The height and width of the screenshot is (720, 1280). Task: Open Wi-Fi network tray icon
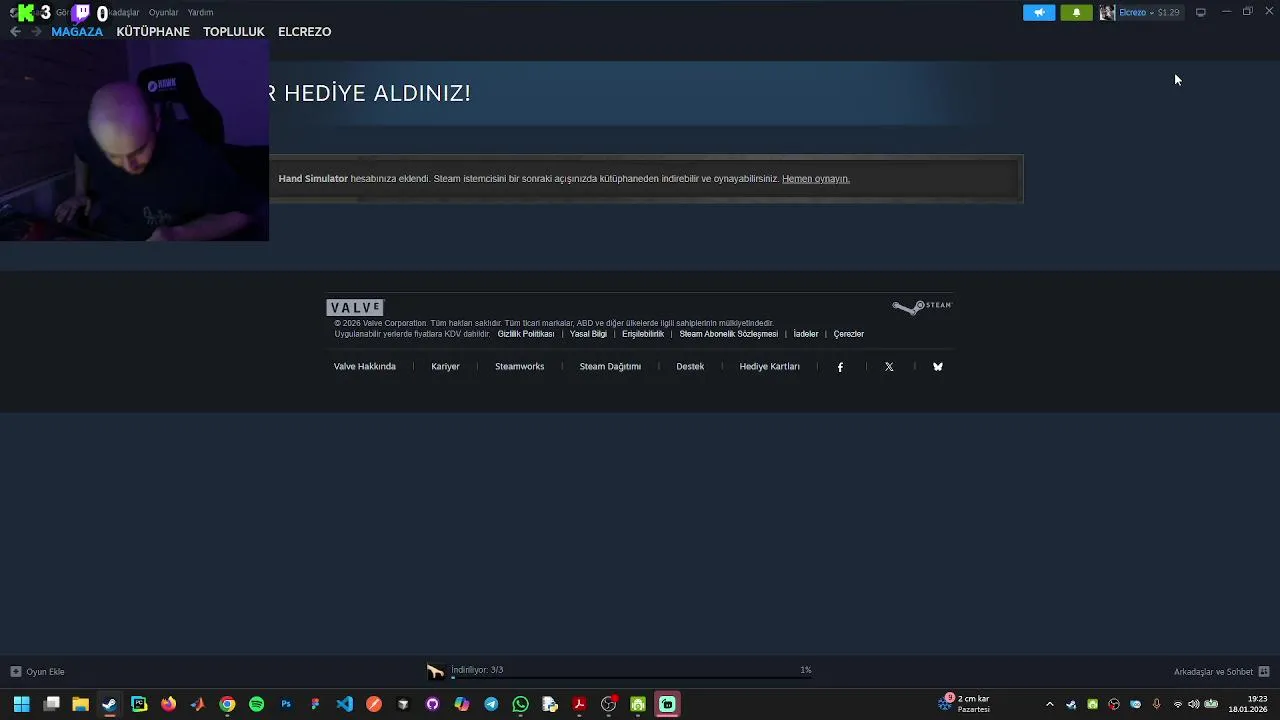tap(1178, 705)
